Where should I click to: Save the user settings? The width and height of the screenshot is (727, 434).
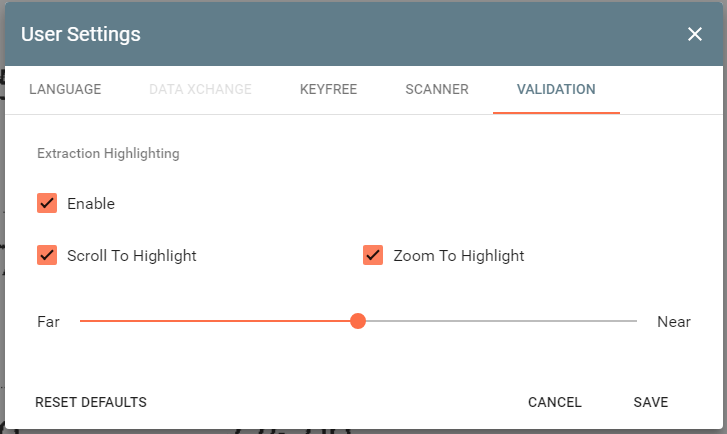point(651,402)
